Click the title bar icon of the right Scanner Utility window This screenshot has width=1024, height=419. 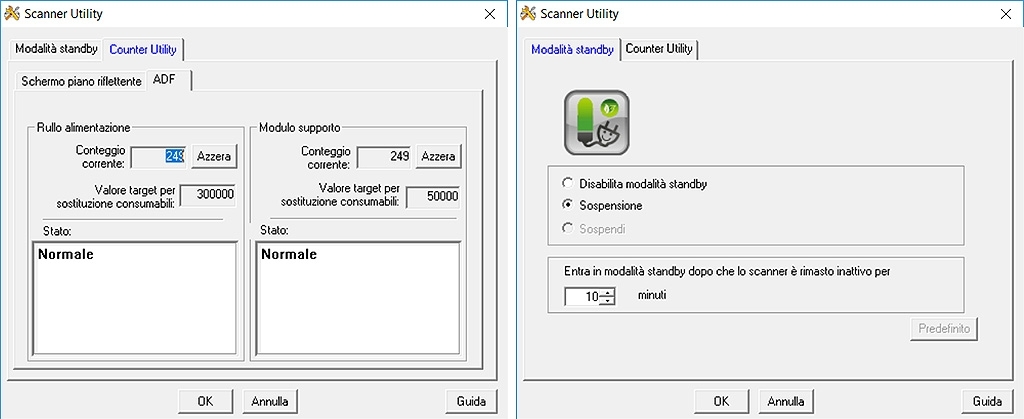tap(528, 14)
